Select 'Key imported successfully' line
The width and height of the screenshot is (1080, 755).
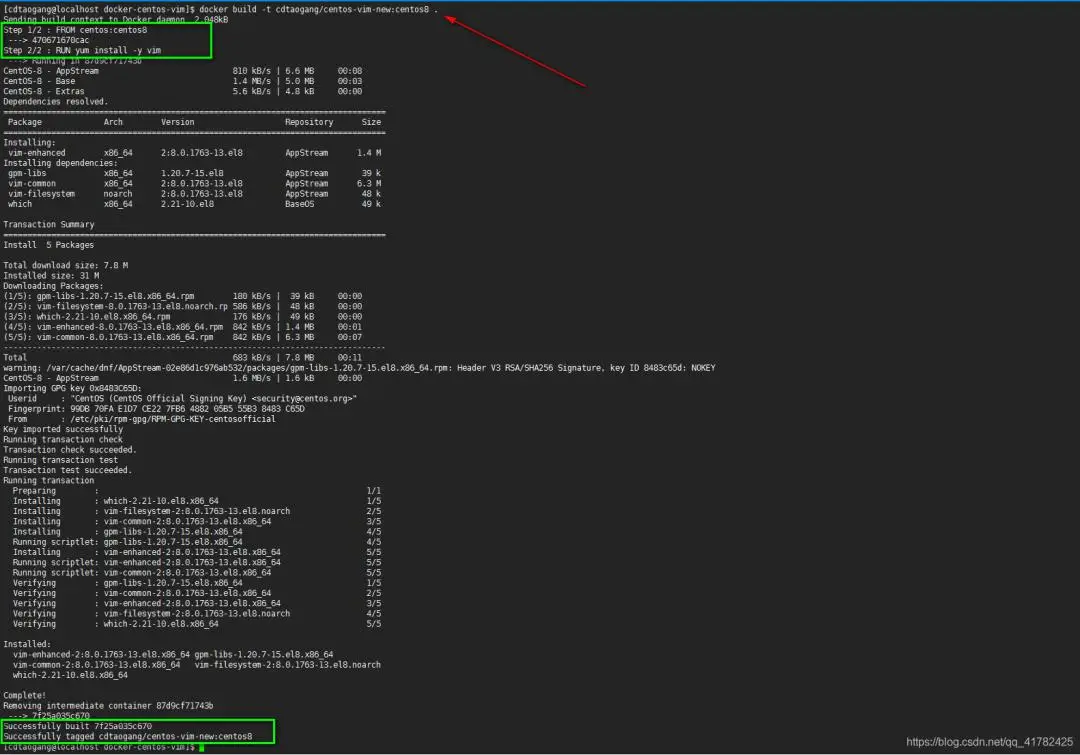click(63, 429)
